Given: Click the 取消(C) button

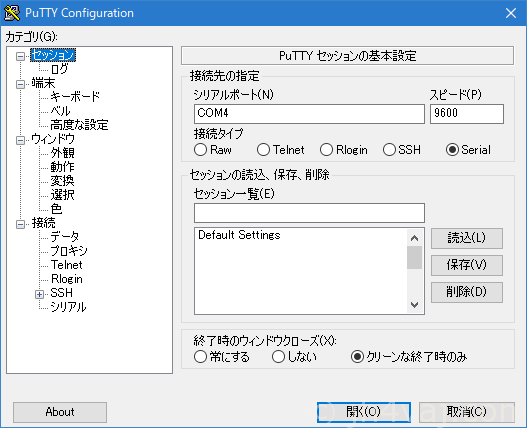Looking at the screenshot, I should pyautogui.click(x=467, y=412).
